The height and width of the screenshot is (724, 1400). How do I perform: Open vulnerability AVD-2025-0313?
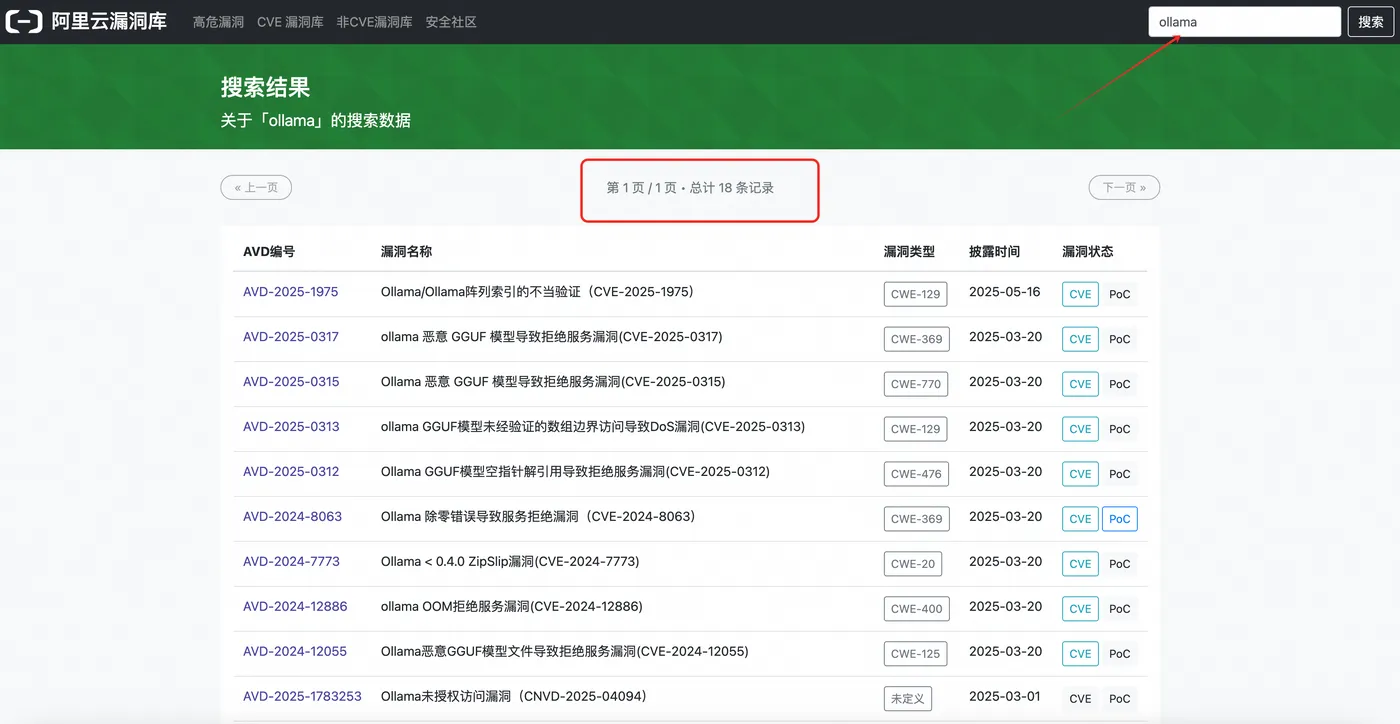point(291,427)
